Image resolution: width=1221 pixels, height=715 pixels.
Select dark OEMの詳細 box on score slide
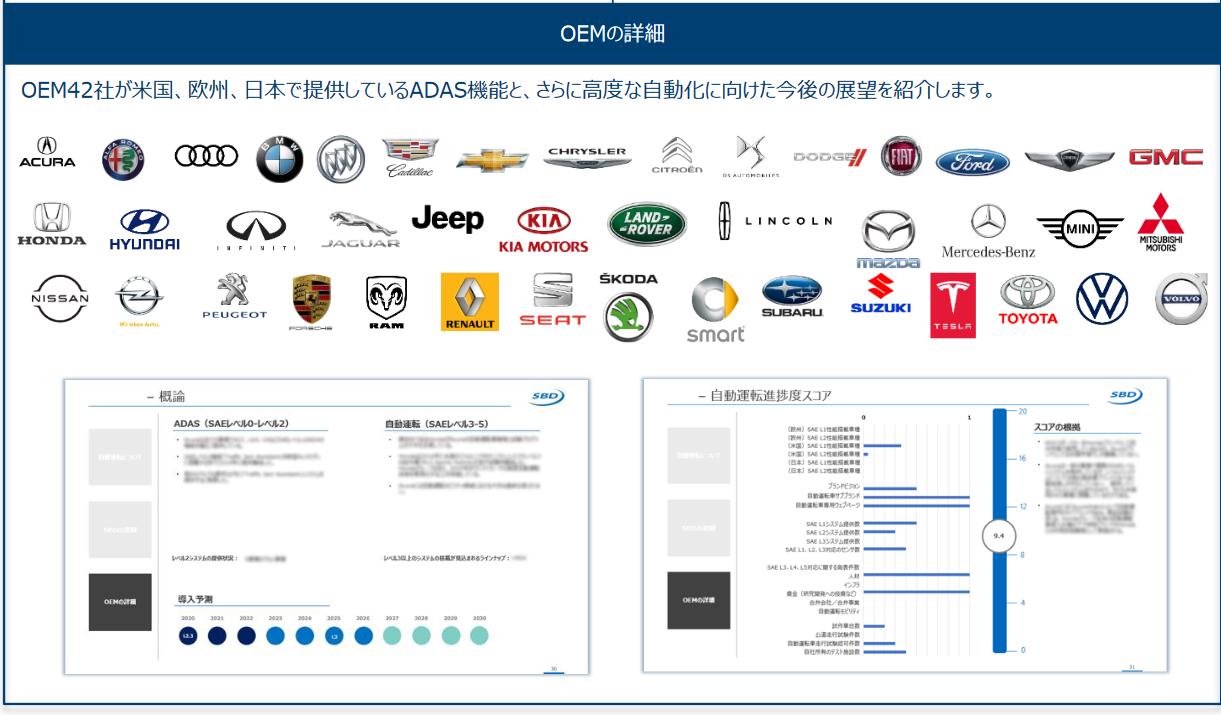[x=699, y=600]
